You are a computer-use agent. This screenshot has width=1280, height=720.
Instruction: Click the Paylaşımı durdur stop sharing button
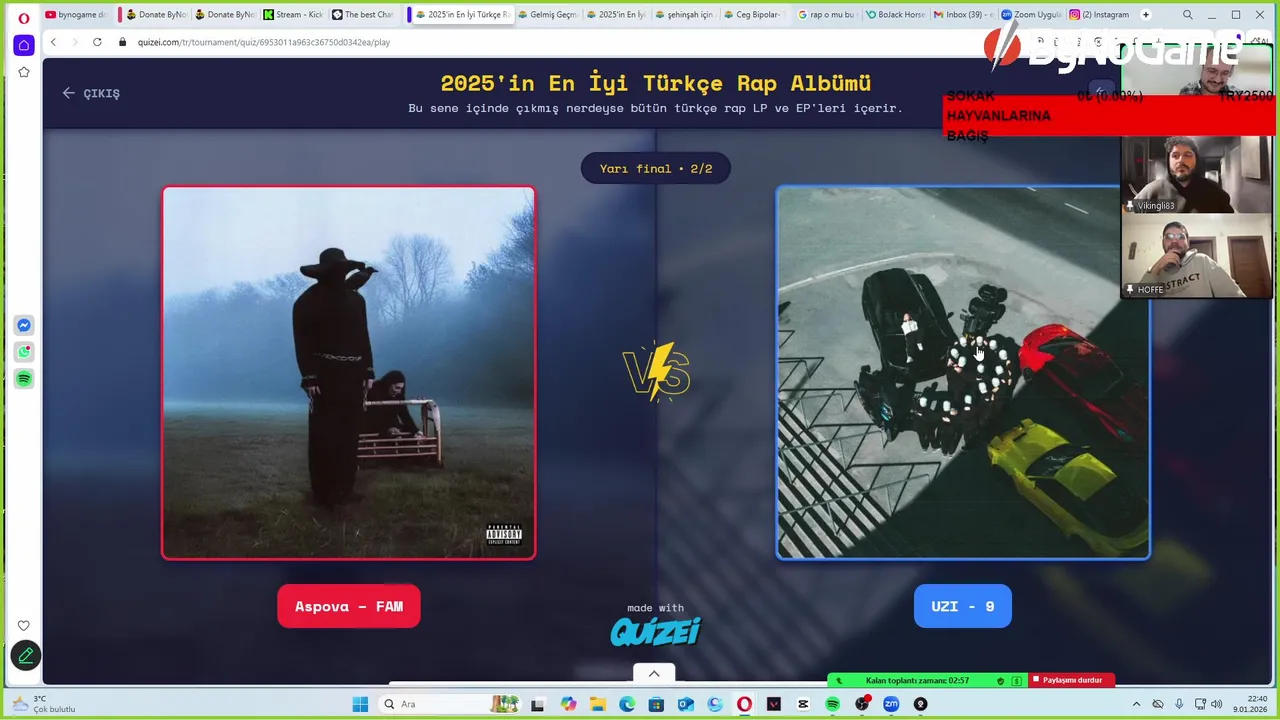(1071, 680)
